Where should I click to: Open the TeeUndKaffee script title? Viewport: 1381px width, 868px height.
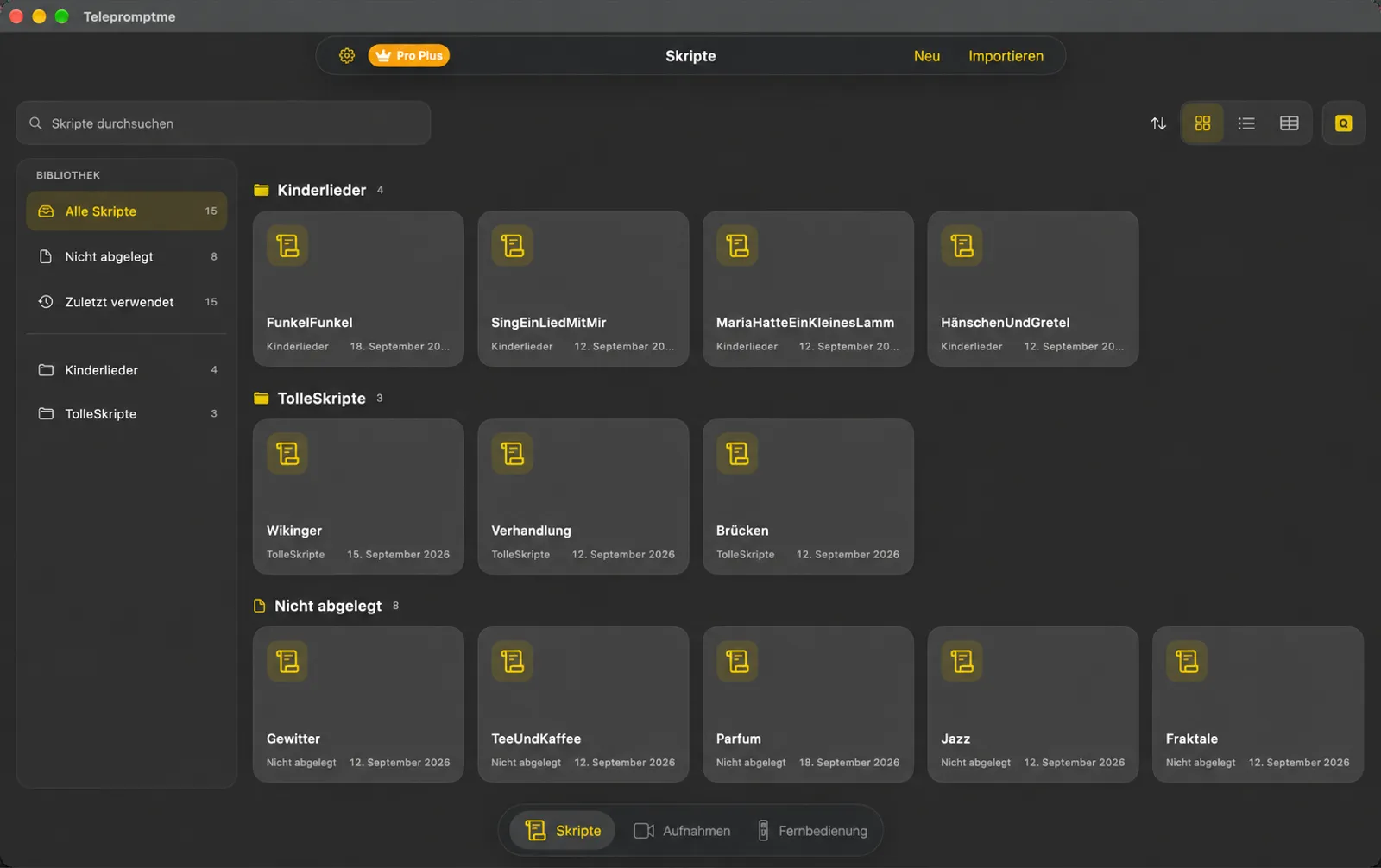(x=536, y=739)
